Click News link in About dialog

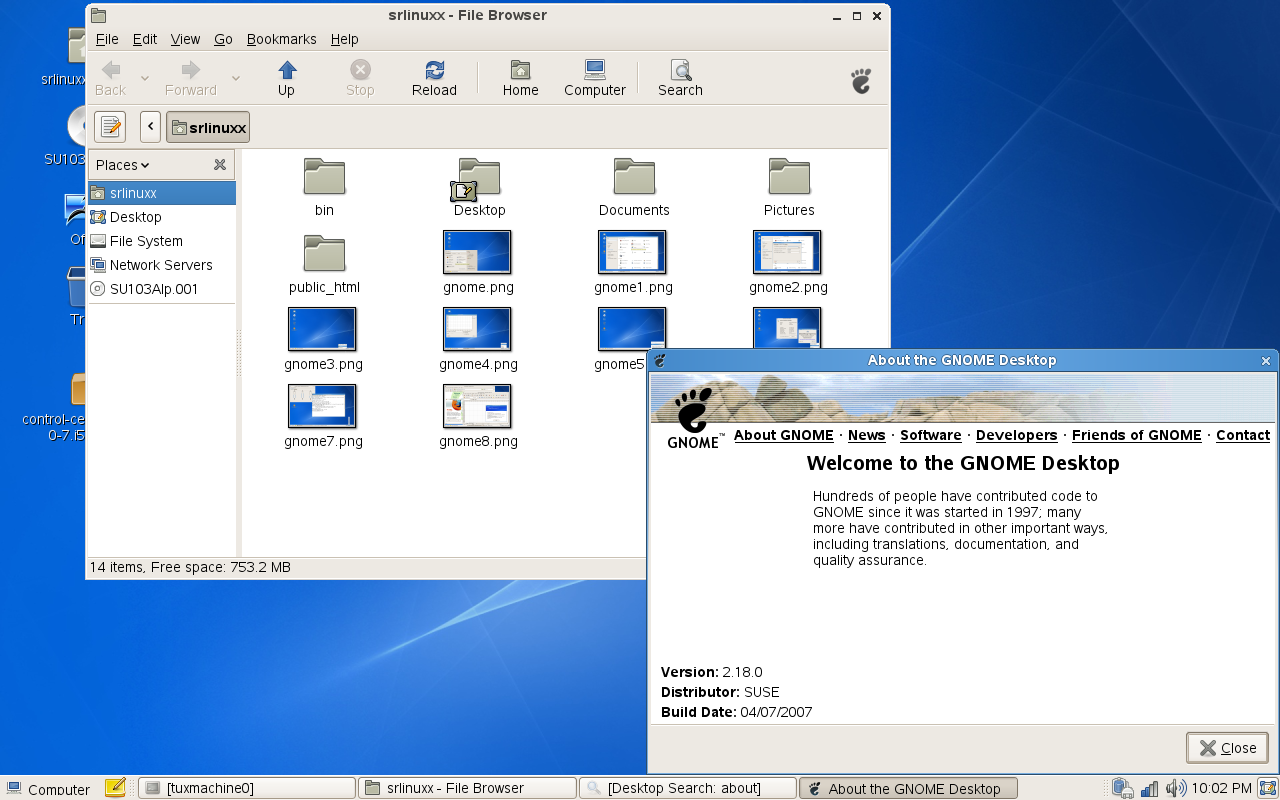(x=867, y=435)
